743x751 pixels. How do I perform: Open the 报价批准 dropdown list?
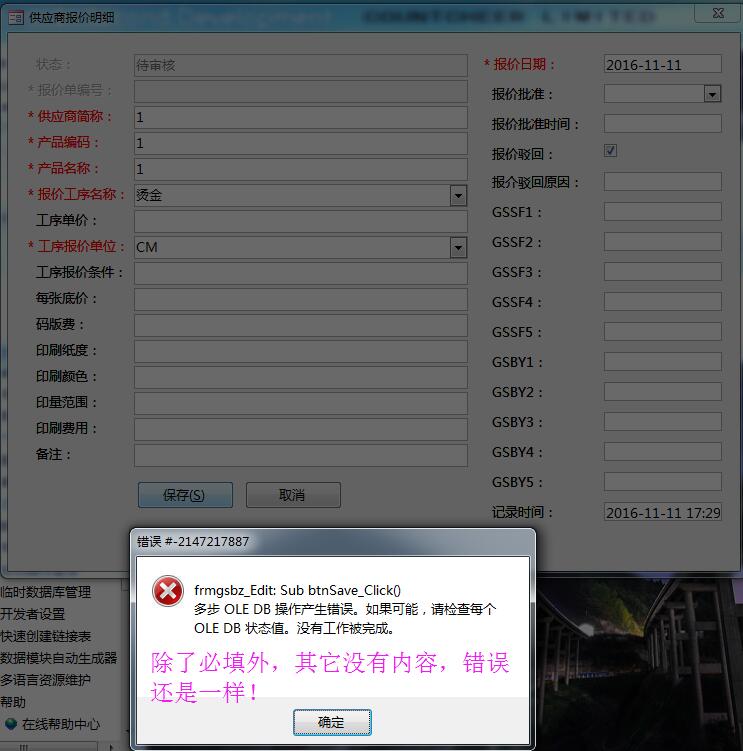712,94
